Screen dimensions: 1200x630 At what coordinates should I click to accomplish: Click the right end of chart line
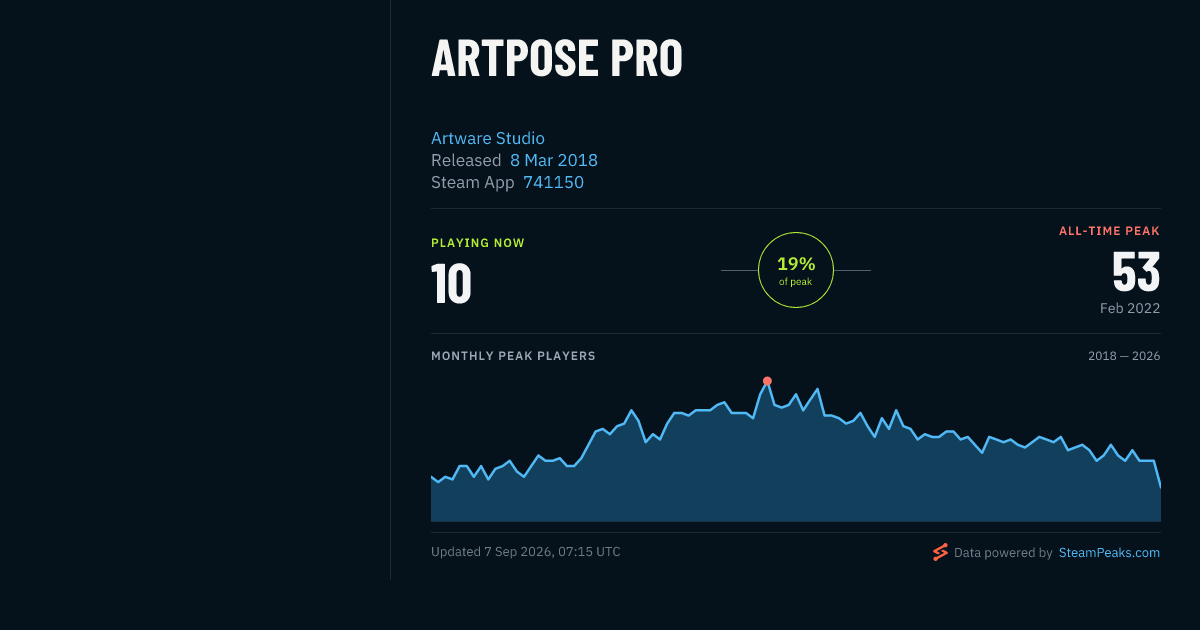pos(1160,487)
